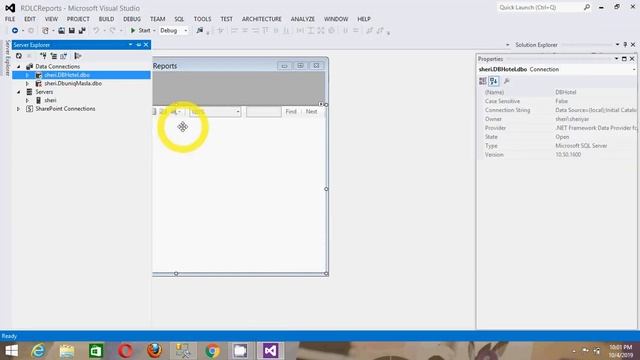Expand the SharePoint Connections node
The width and height of the screenshot is (640, 360).
[18, 109]
